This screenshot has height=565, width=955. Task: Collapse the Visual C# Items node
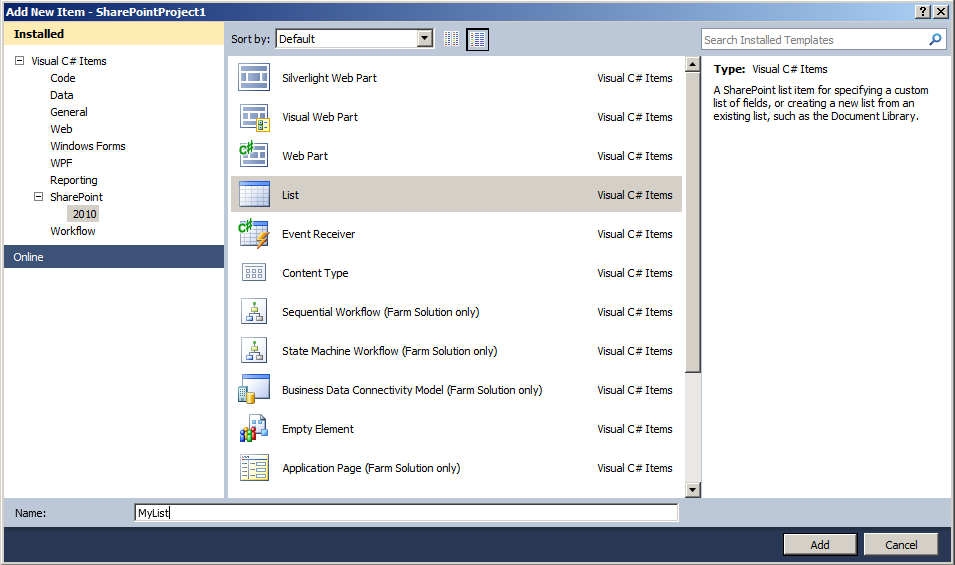coord(19,60)
